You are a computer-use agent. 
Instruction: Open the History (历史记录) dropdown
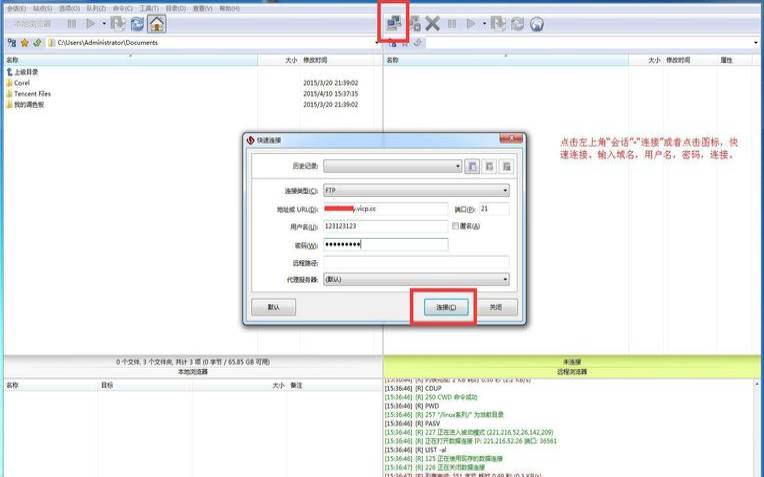click(393, 166)
